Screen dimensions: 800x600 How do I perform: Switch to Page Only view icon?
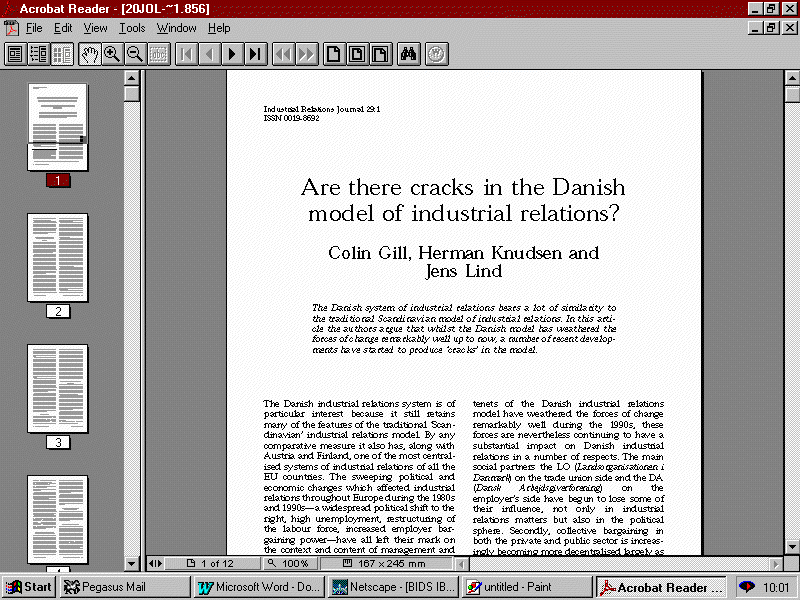[x=15, y=54]
